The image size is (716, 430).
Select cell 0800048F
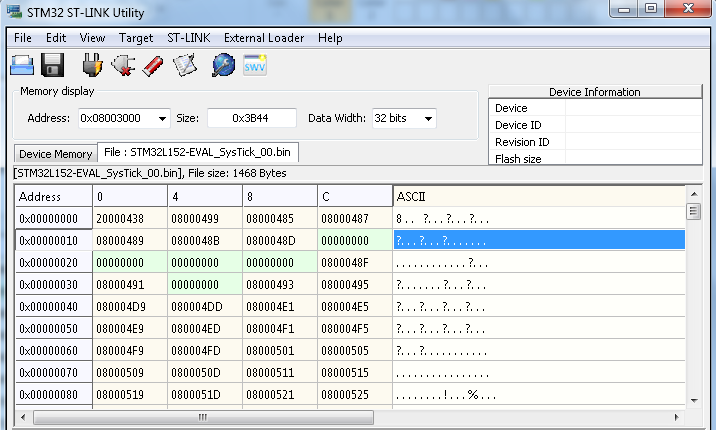[355, 262]
